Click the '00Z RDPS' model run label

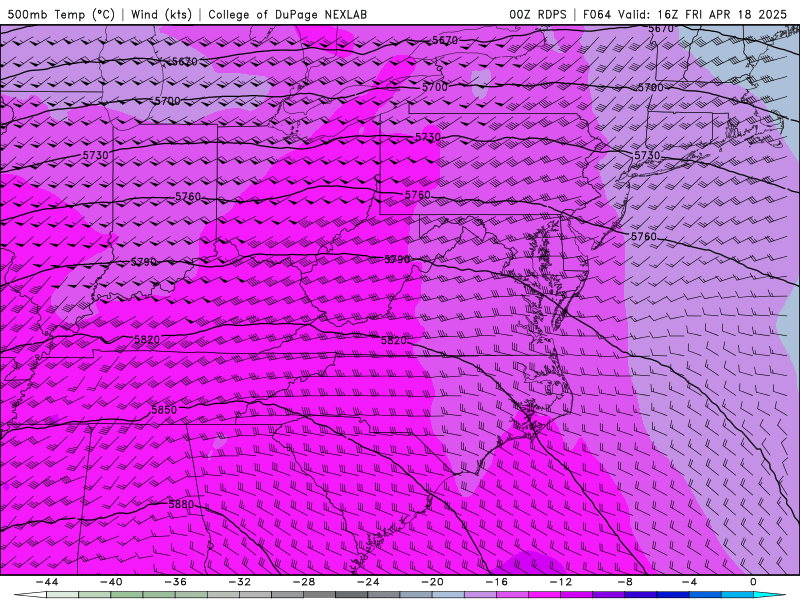538,14
